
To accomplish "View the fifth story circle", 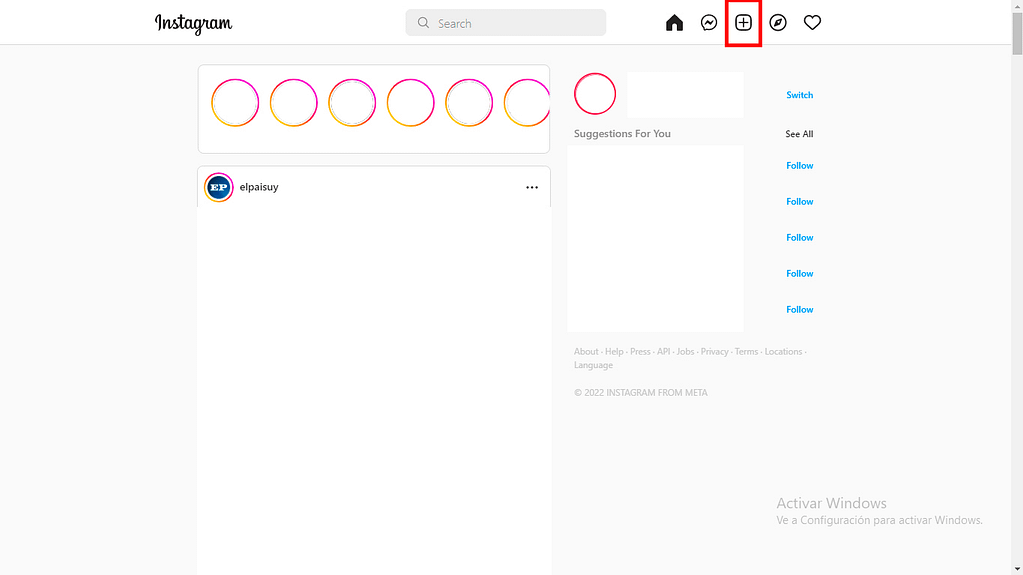I will click(469, 102).
